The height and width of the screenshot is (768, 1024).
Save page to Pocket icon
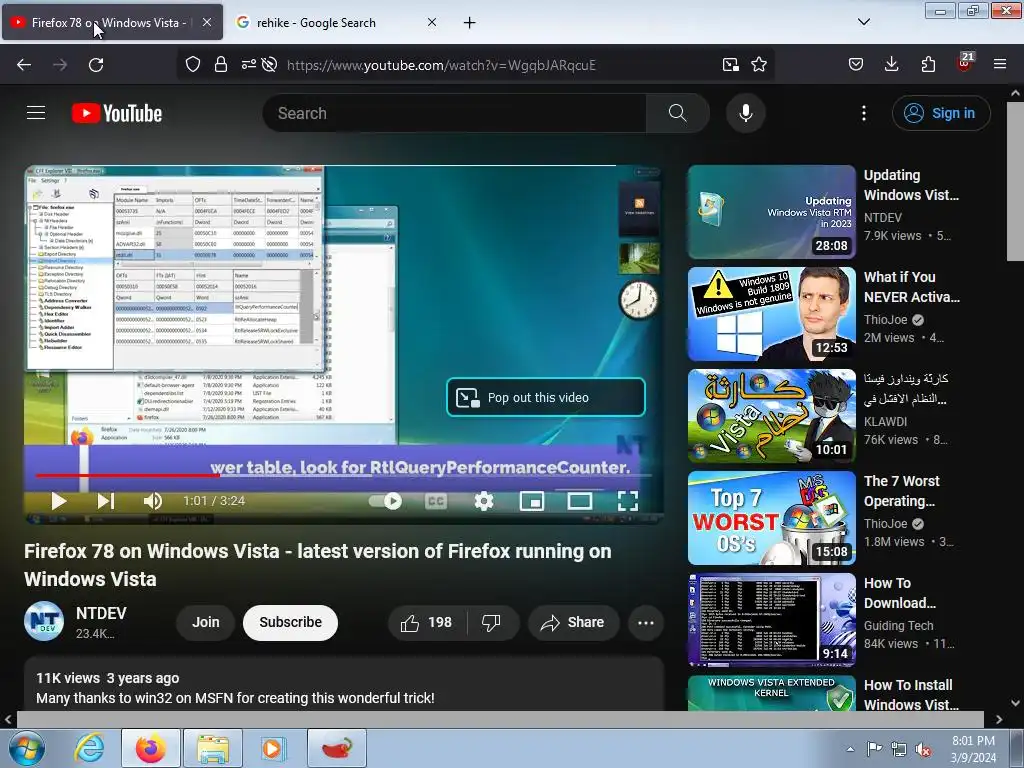(x=856, y=65)
